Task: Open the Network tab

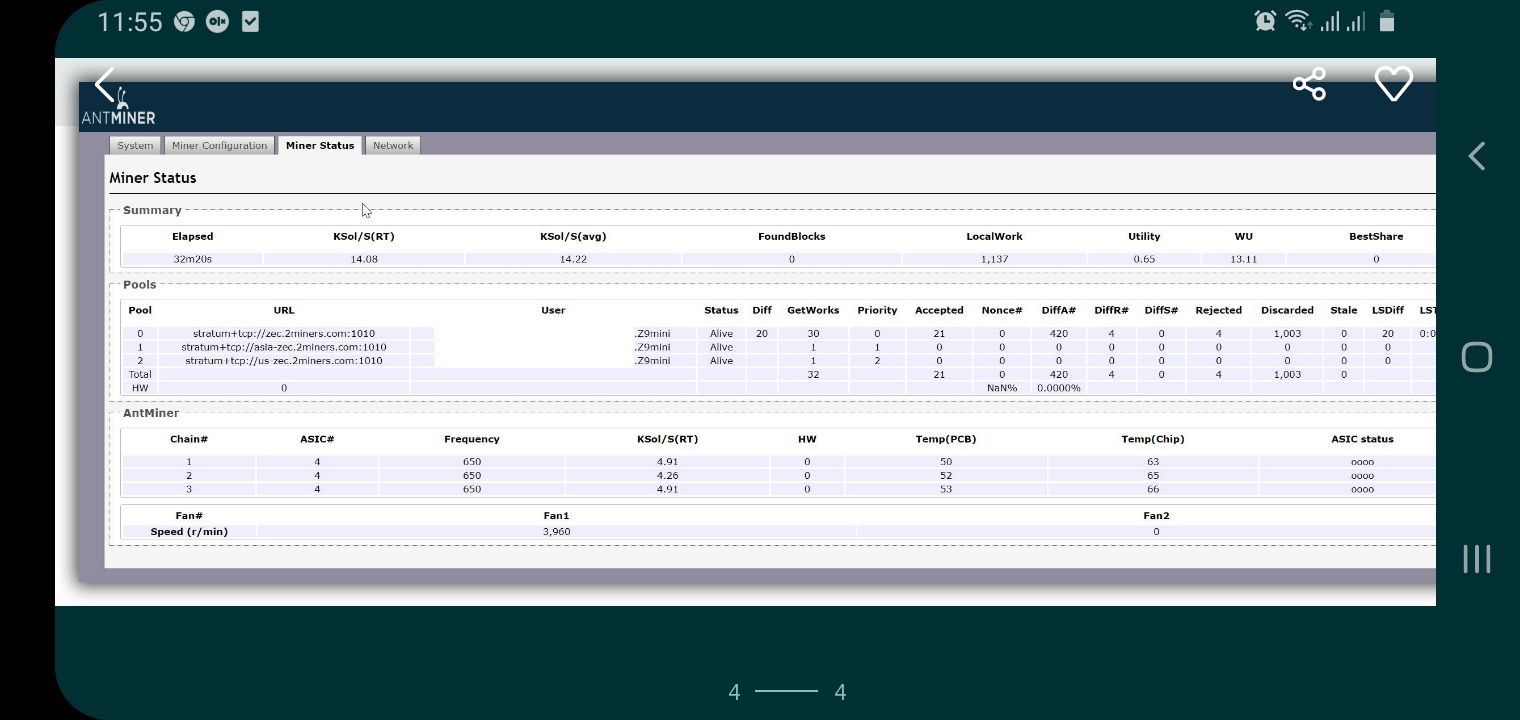Action: coord(393,145)
